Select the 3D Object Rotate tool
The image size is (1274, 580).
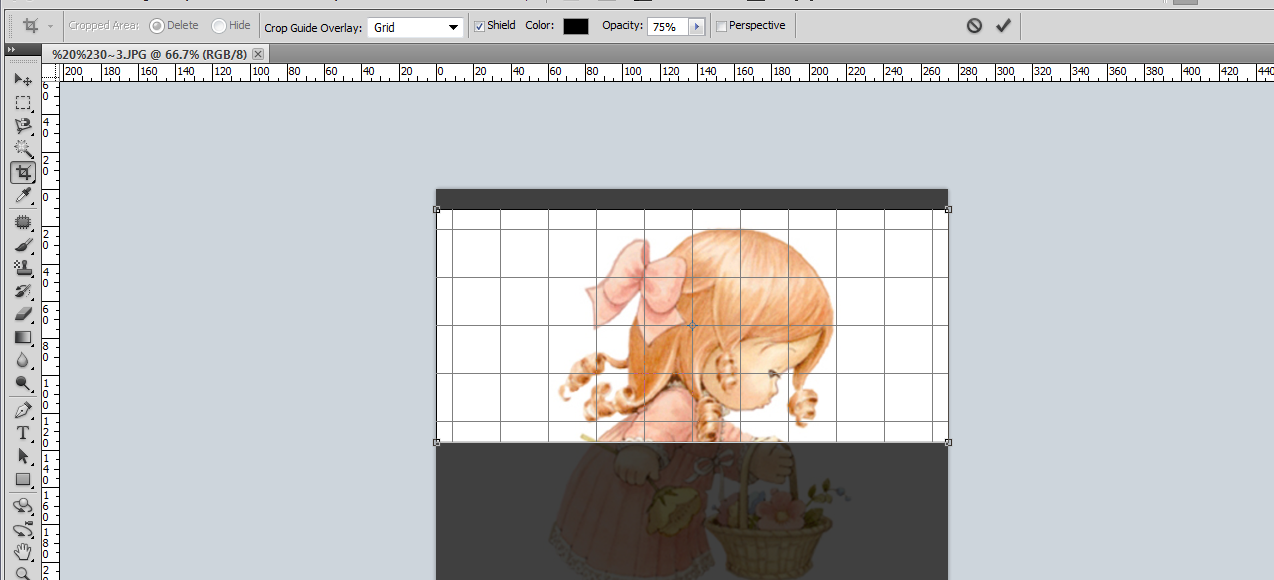coord(23,506)
